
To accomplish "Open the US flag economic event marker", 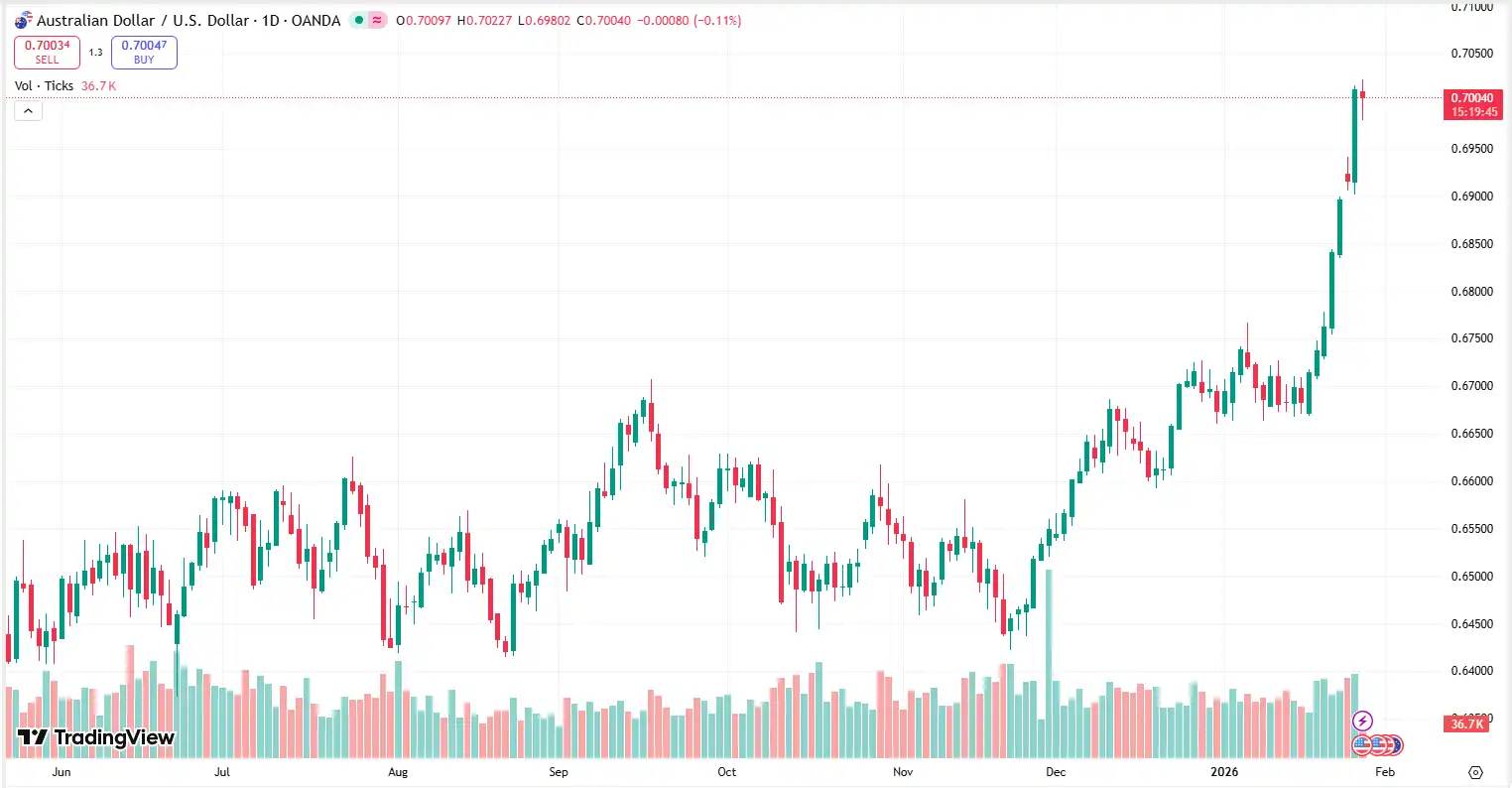I will (x=1361, y=744).
